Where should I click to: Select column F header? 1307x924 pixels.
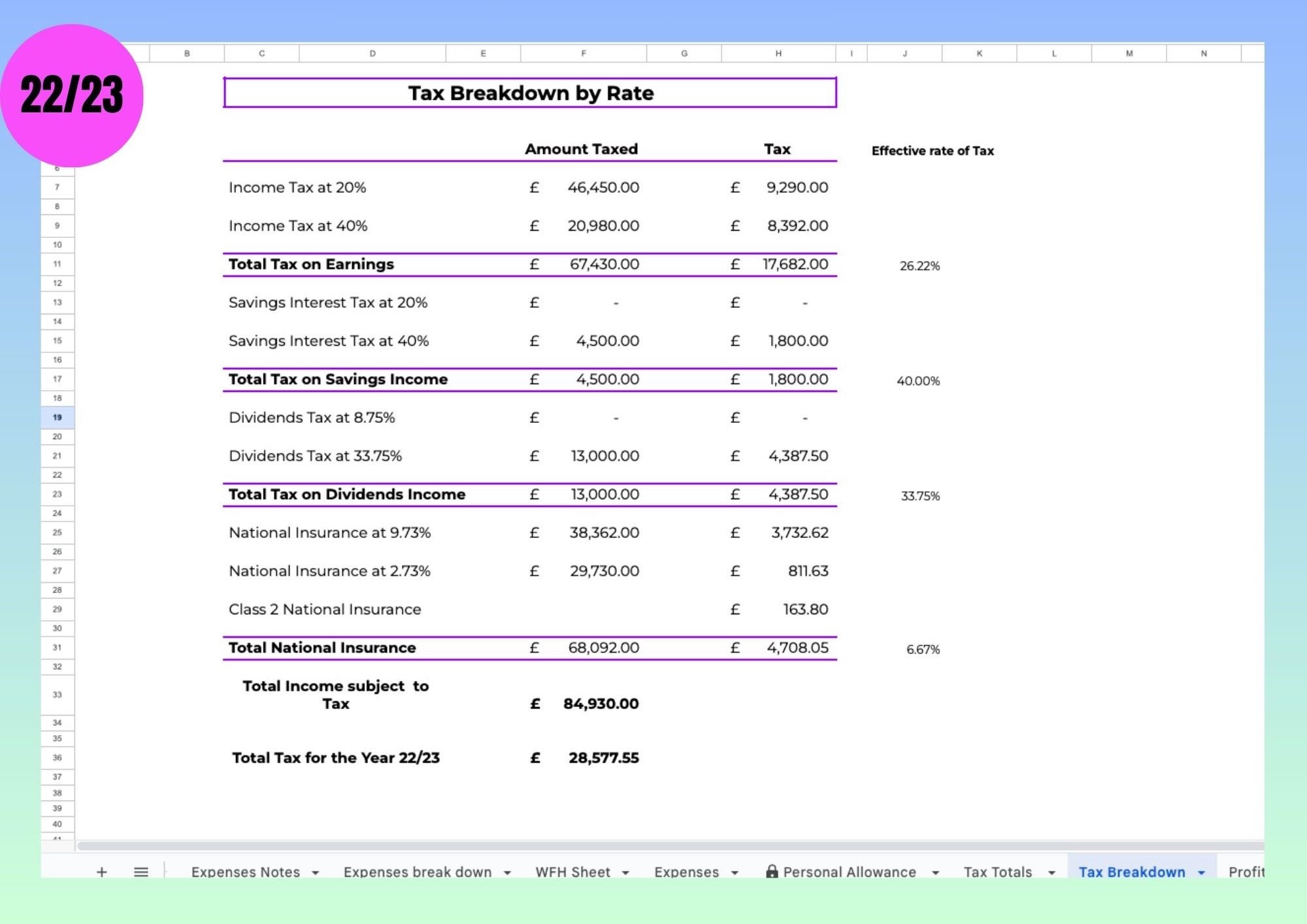[584, 54]
